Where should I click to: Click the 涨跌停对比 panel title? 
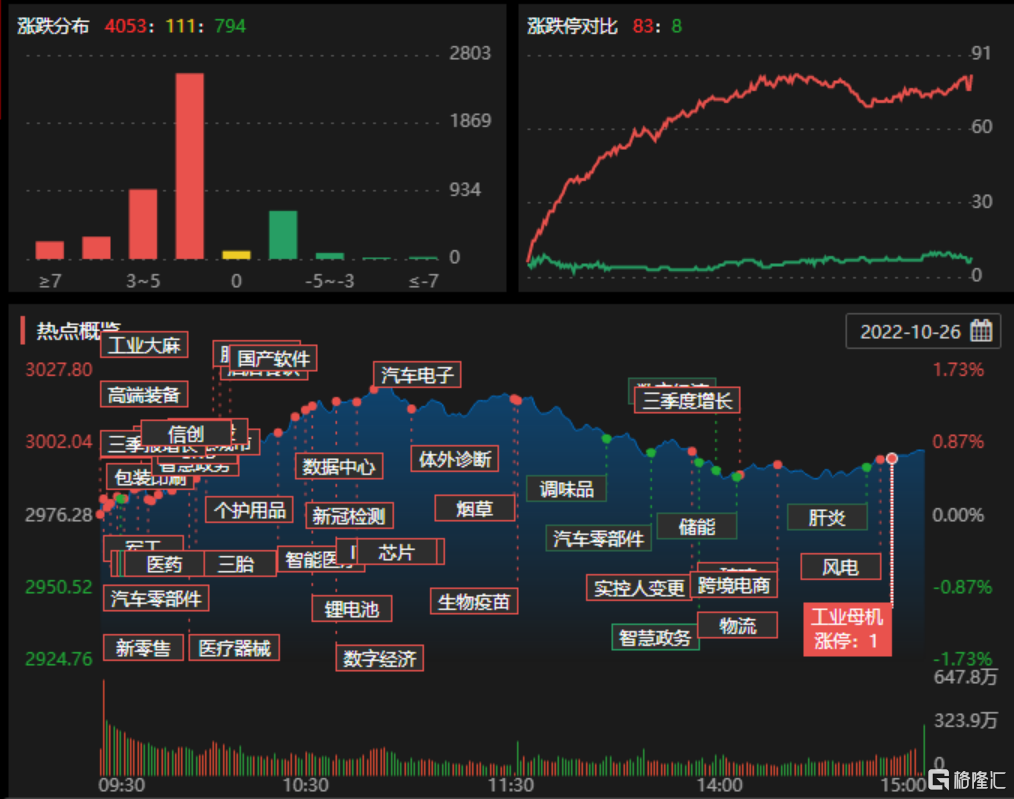(x=572, y=26)
